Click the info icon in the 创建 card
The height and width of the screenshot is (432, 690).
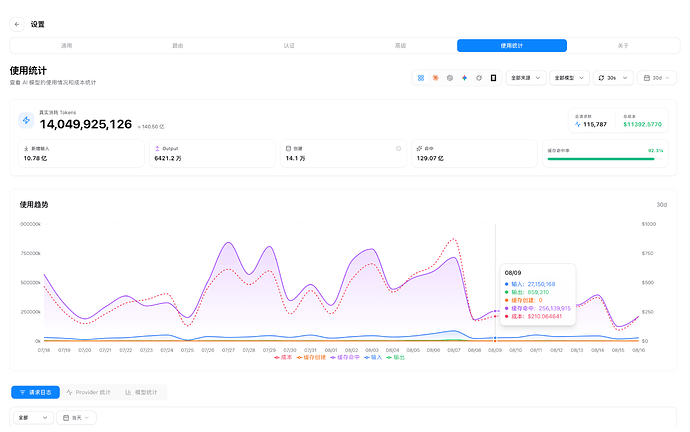click(x=398, y=149)
